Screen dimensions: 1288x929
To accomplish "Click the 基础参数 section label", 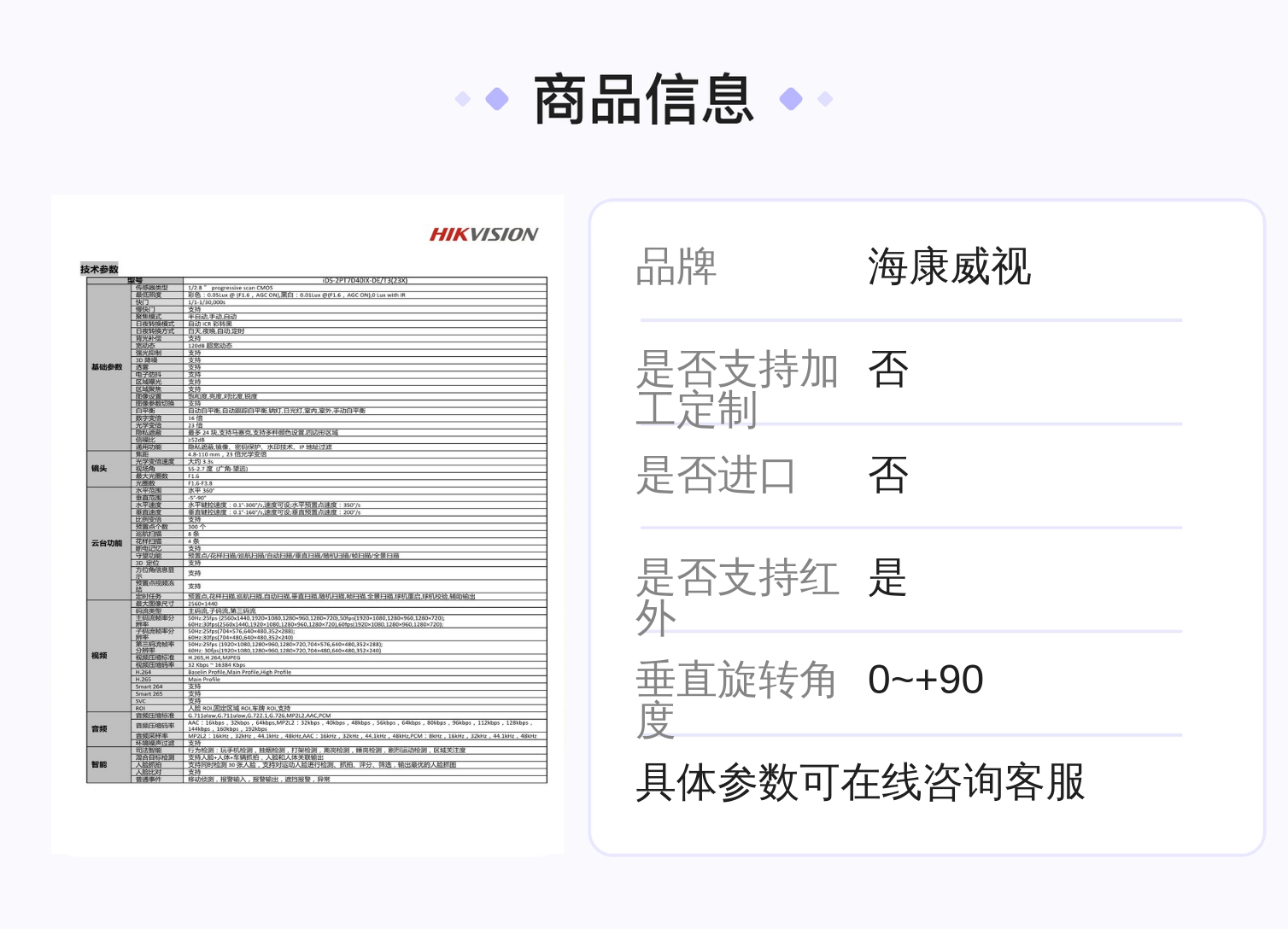I will coord(107,367).
